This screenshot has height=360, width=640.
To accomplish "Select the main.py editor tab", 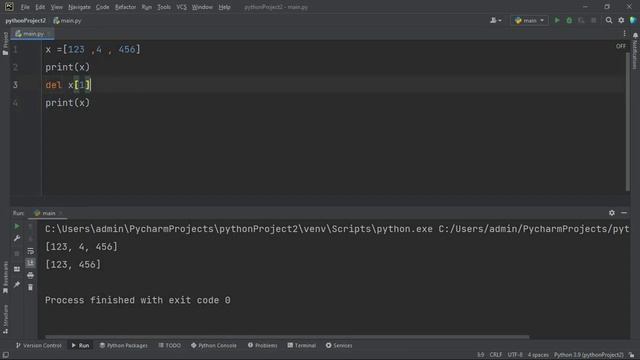I will 33,34.
